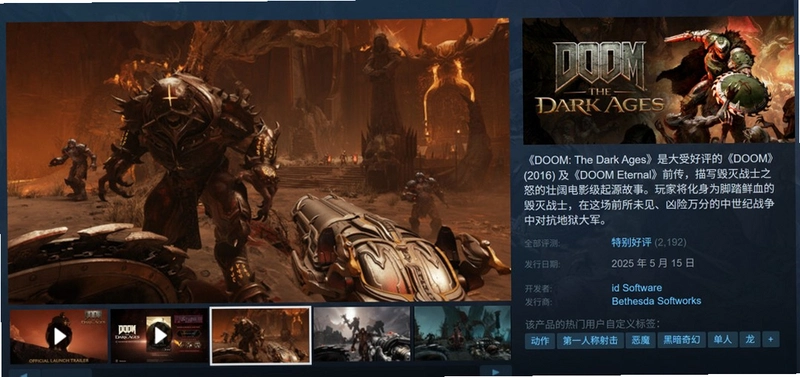Image resolution: width=800 pixels, height=377 pixels.
Task: Open the 特别好评 review summary link
Action: [x=632, y=242]
